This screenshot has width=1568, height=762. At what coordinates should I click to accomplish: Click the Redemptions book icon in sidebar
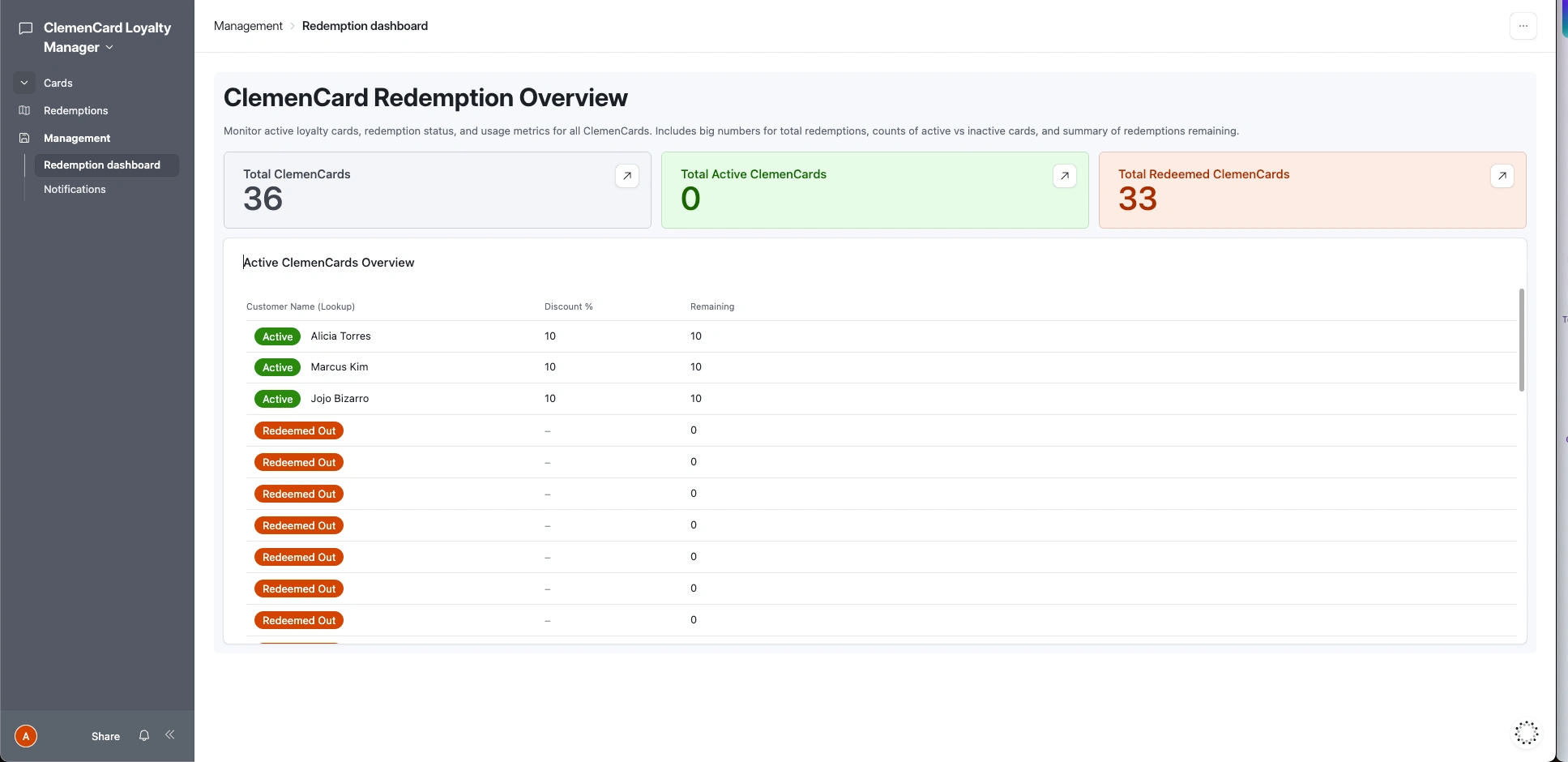(x=24, y=110)
